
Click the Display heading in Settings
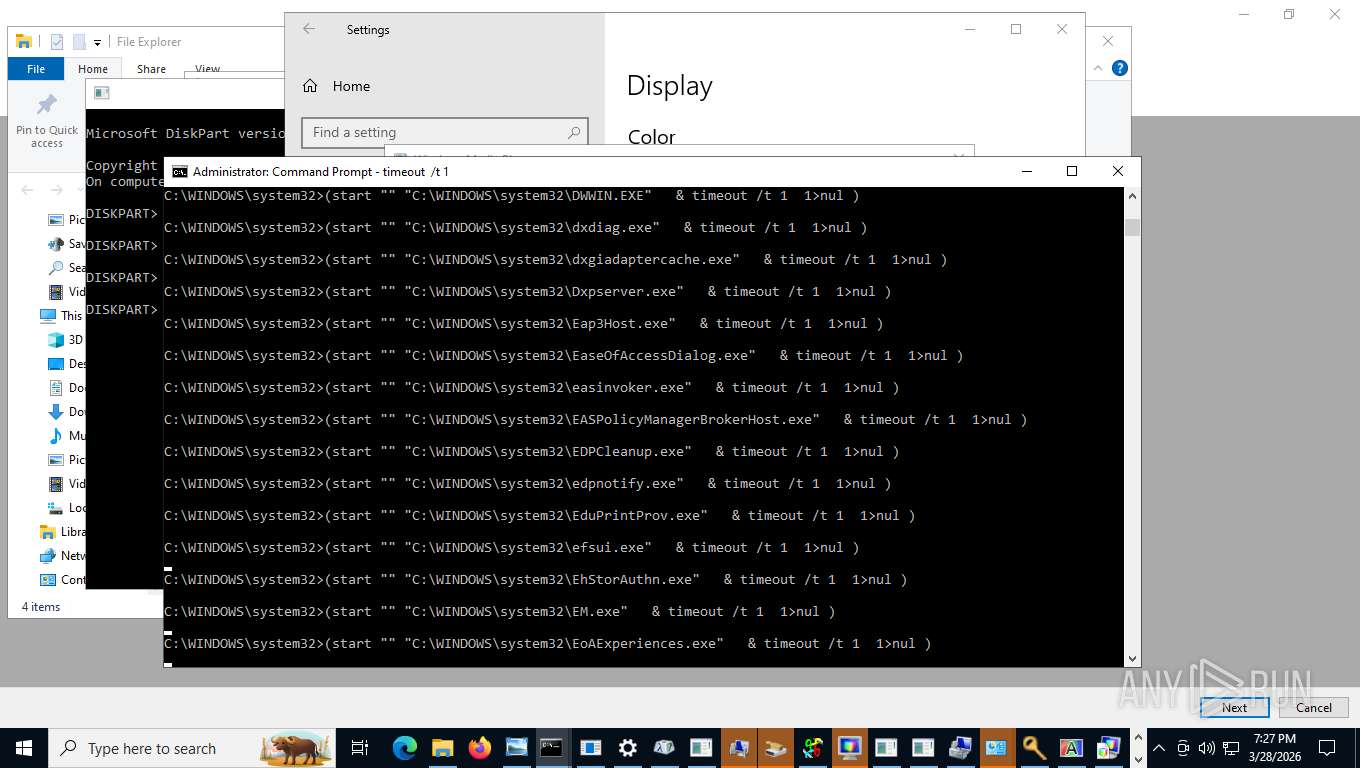[x=669, y=86]
